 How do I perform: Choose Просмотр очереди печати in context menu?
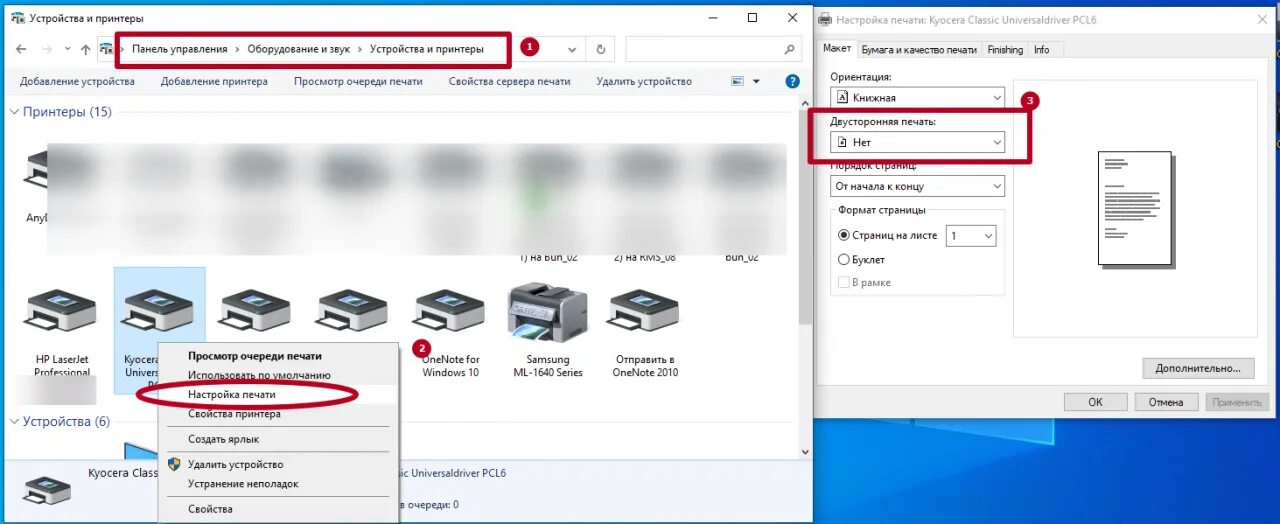[x=280, y=356]
